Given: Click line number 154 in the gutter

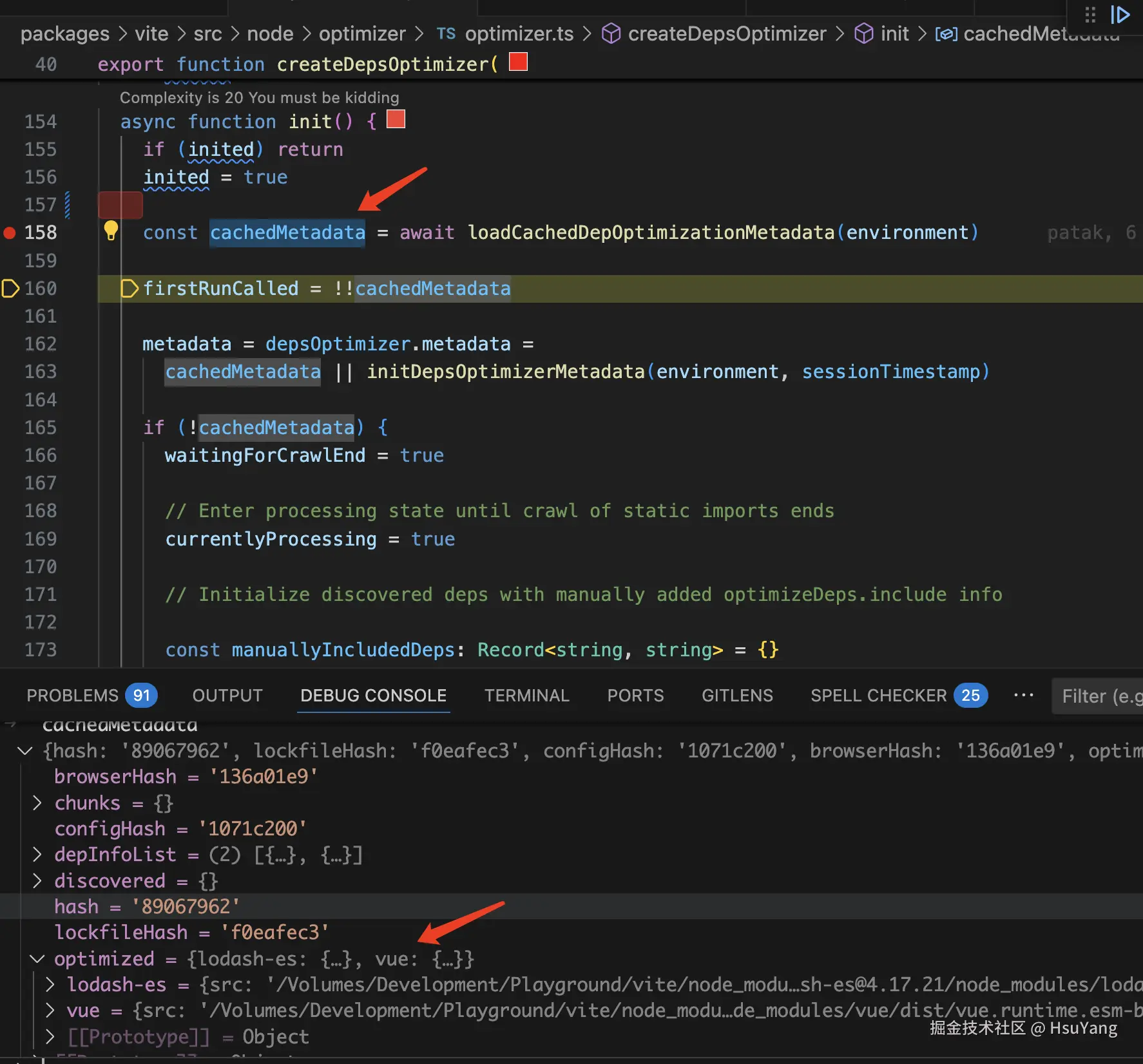Looking at the screenshot, I should tap(41, 122).
